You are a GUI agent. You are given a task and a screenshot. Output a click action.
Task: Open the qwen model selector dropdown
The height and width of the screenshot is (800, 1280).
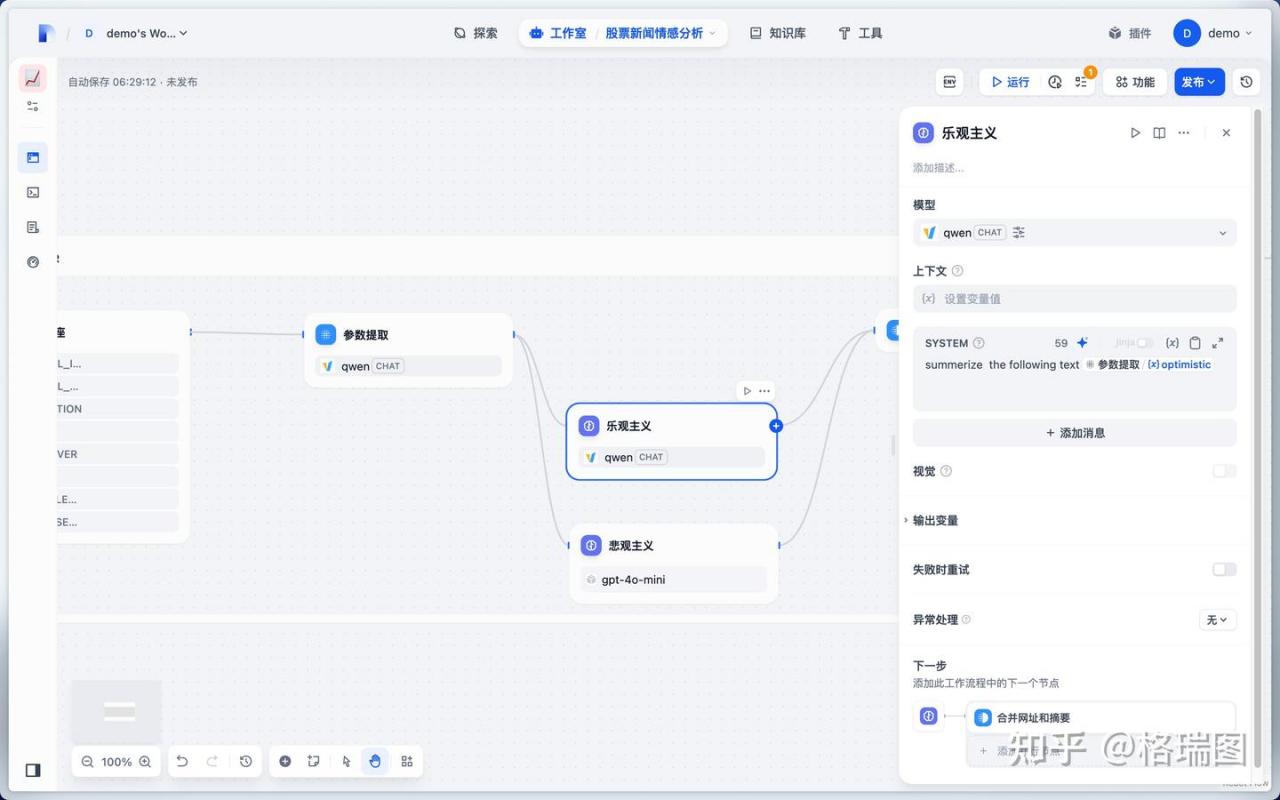[x=1074, y=232]
